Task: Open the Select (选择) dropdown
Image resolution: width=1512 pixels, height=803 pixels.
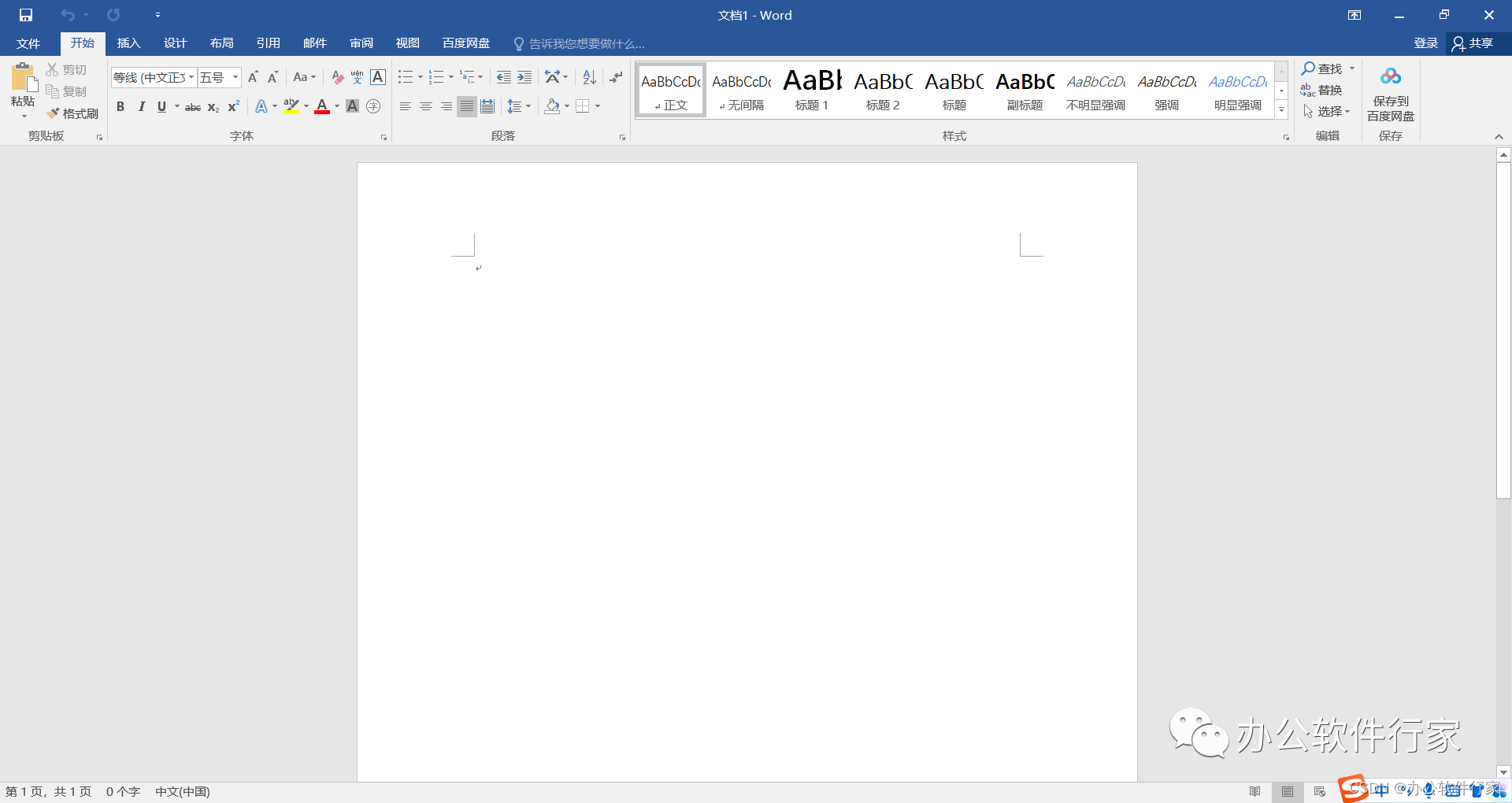Action: (x=1327, y=112)
